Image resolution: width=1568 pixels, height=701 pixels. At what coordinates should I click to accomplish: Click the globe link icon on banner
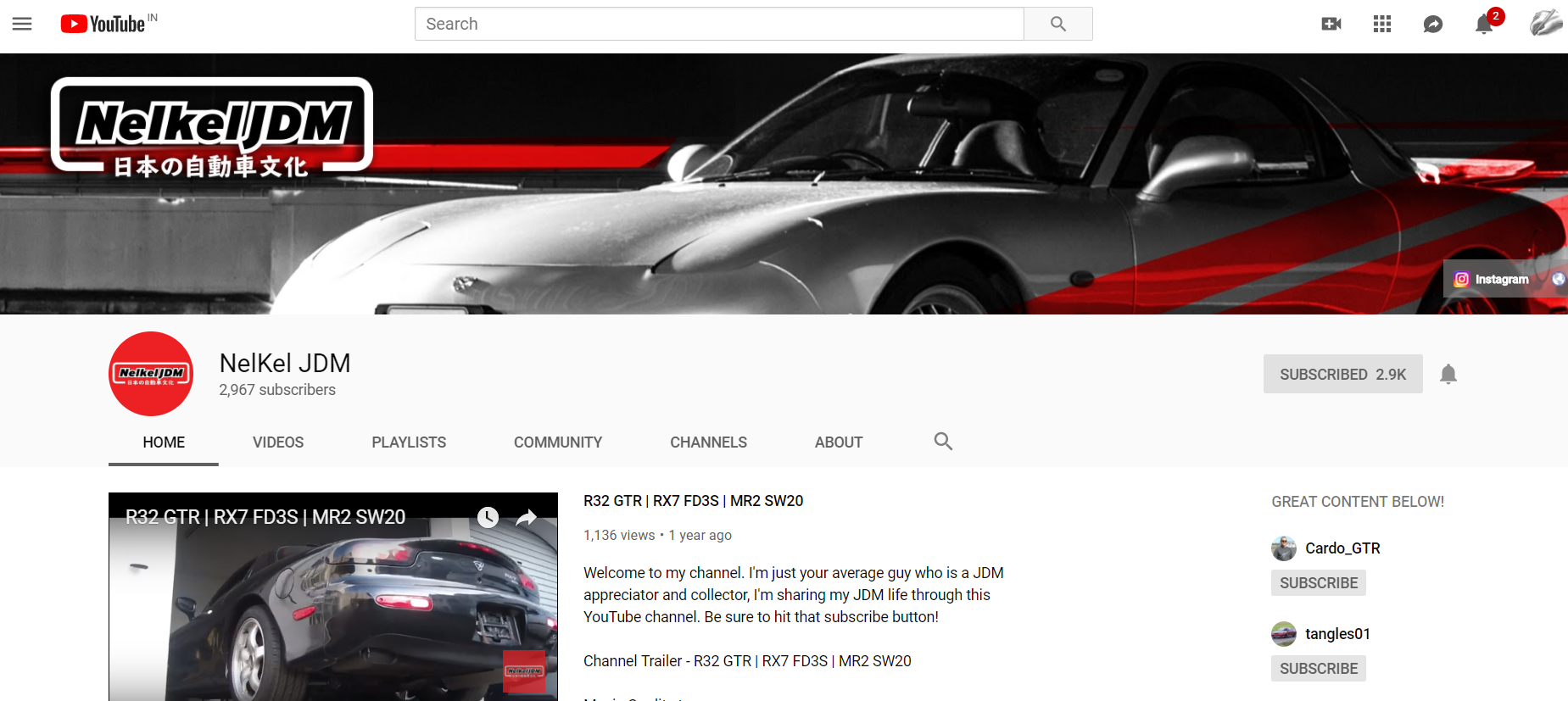click(1559, 279)
